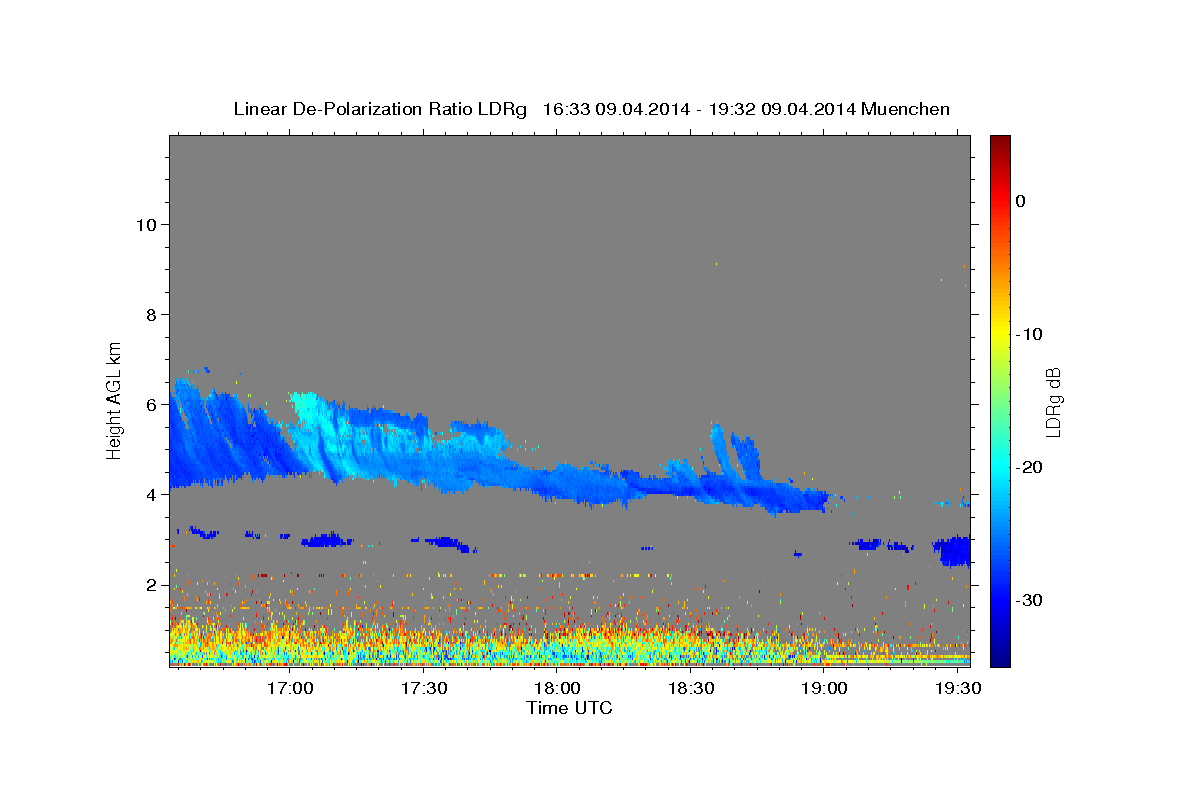The width and height of the screenshot is (1200, 800).
Task: Click the plot title 'Linear De-Polarization Ratio LDRg'
Action: pos(379,109)
